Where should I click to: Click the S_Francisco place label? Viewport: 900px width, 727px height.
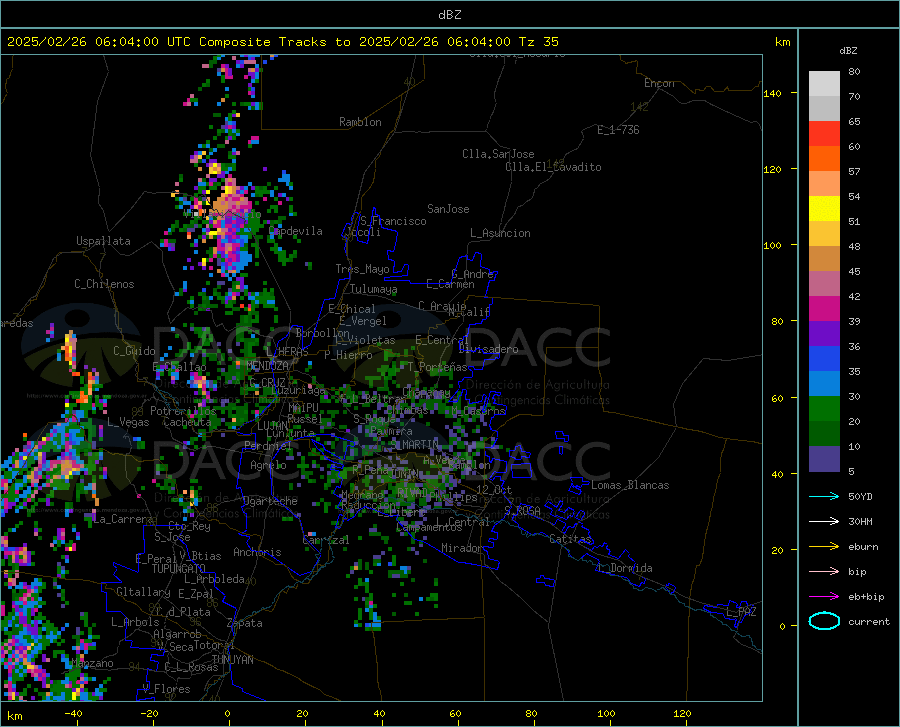393,221
